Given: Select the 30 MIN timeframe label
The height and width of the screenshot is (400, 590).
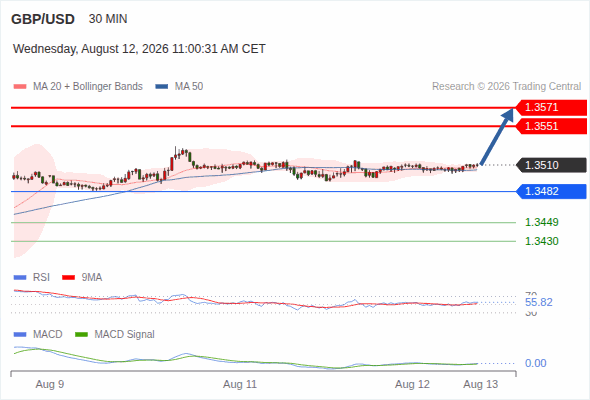Looking at the screenshot, I should pos(108,19).
